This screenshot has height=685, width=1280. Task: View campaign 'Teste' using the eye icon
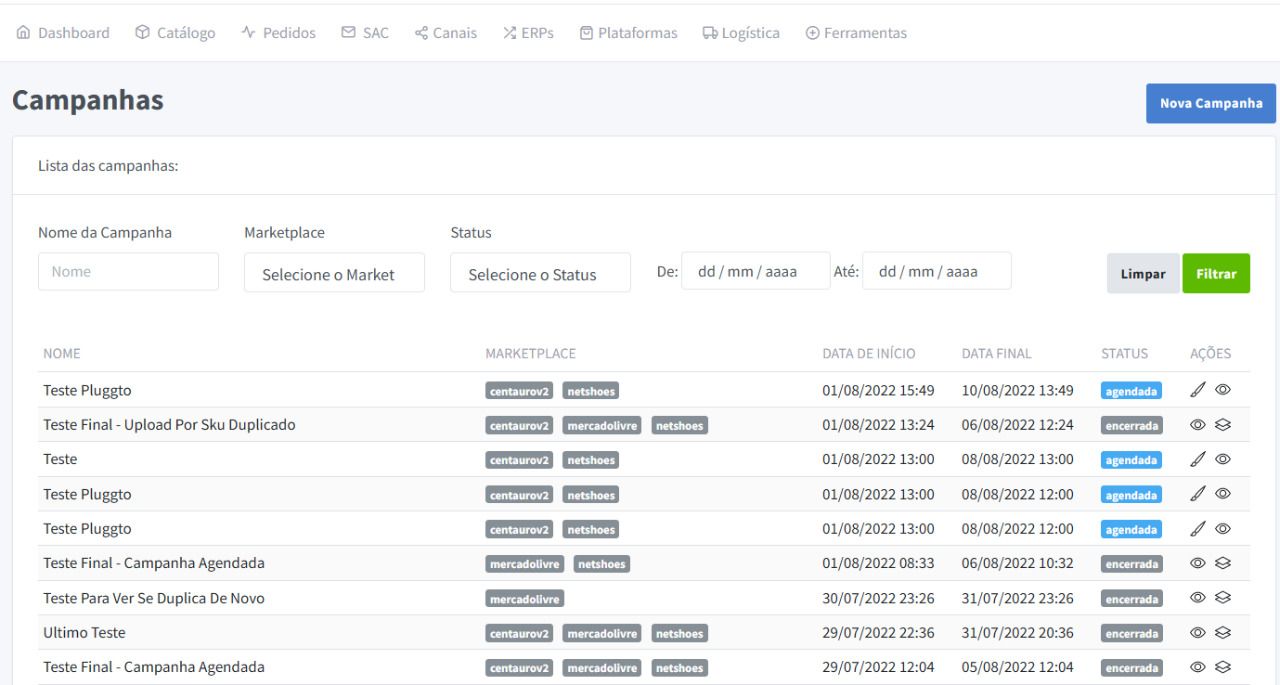1222,460
